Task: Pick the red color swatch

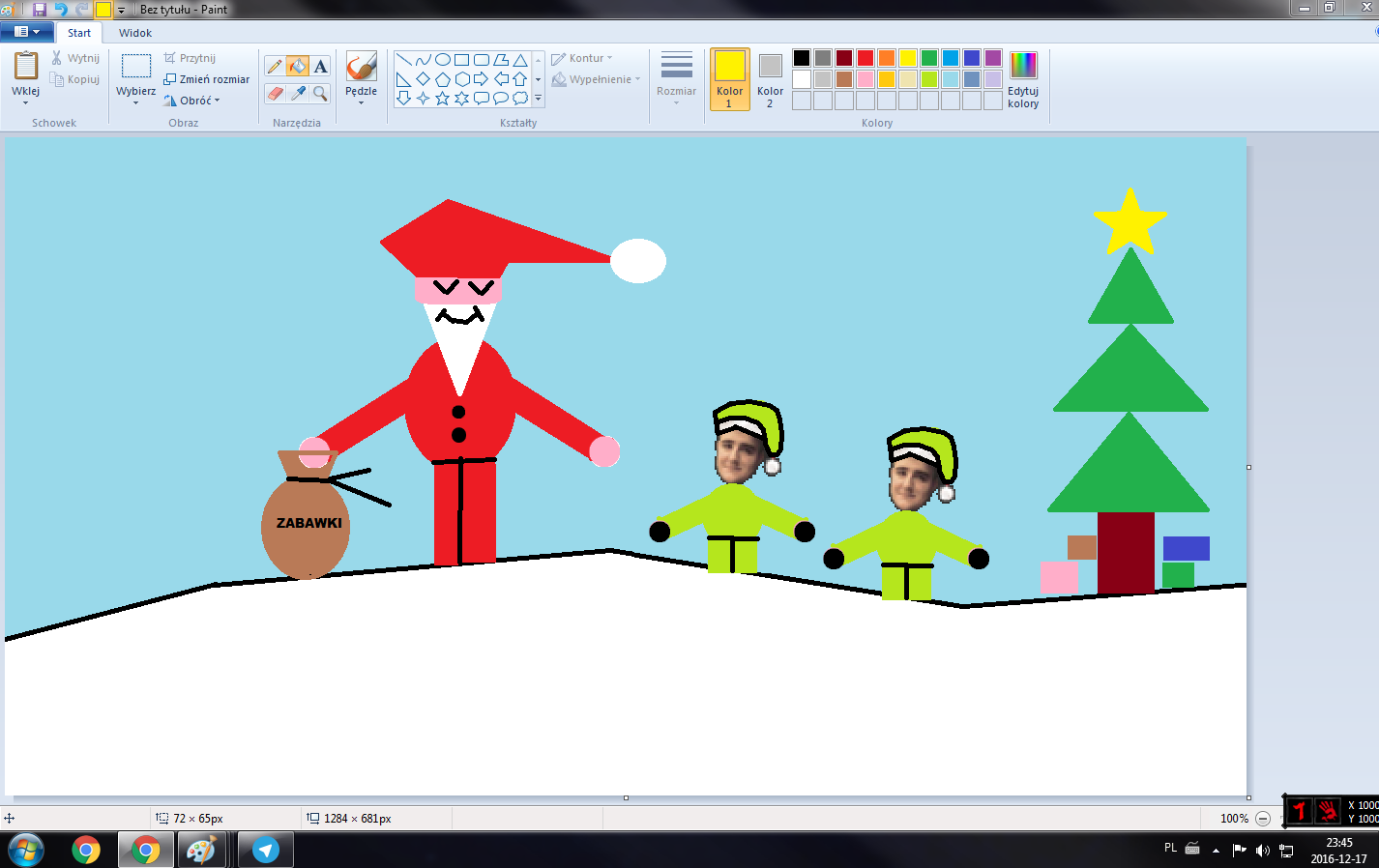Action: (x=866, y=58)
